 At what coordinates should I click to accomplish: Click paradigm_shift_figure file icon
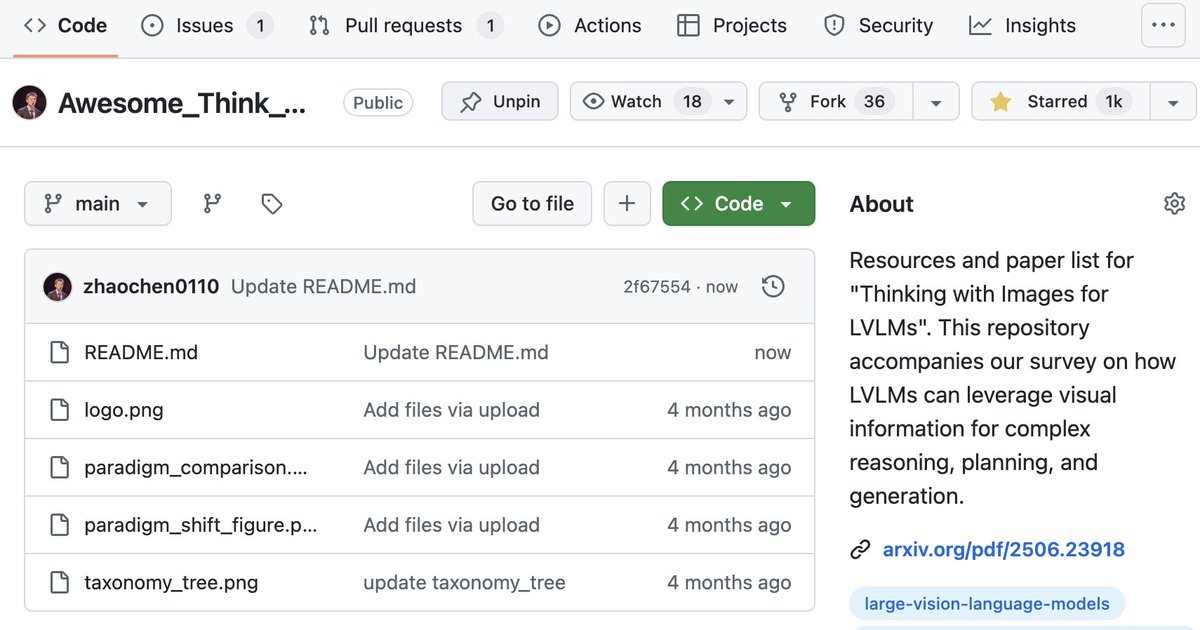[60, 525]
